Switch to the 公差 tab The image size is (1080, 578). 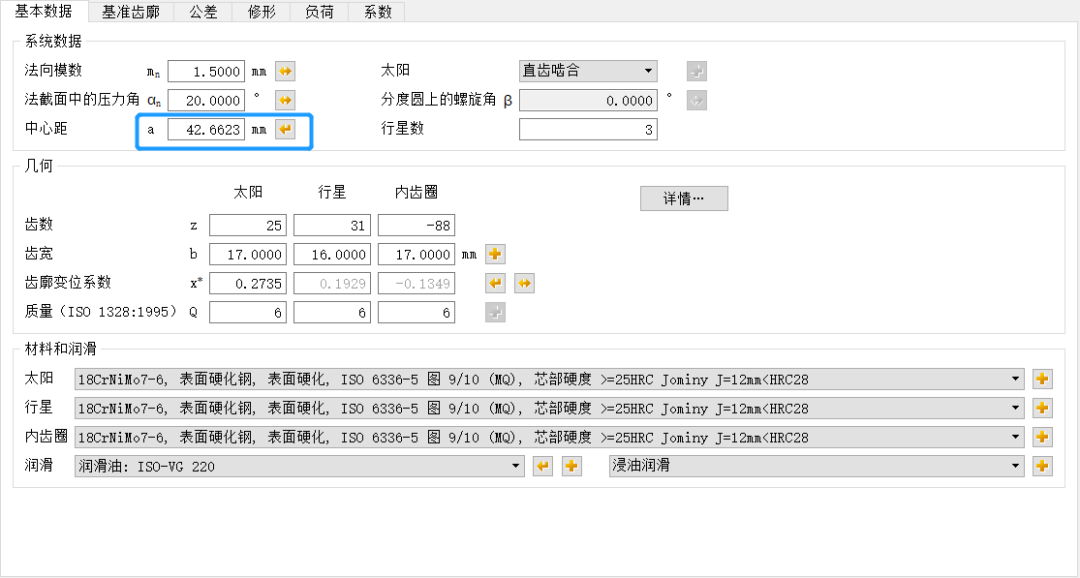pos(201,13)
